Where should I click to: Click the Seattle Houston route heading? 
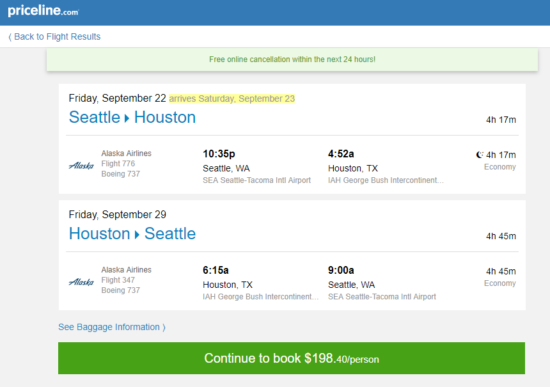132,117
